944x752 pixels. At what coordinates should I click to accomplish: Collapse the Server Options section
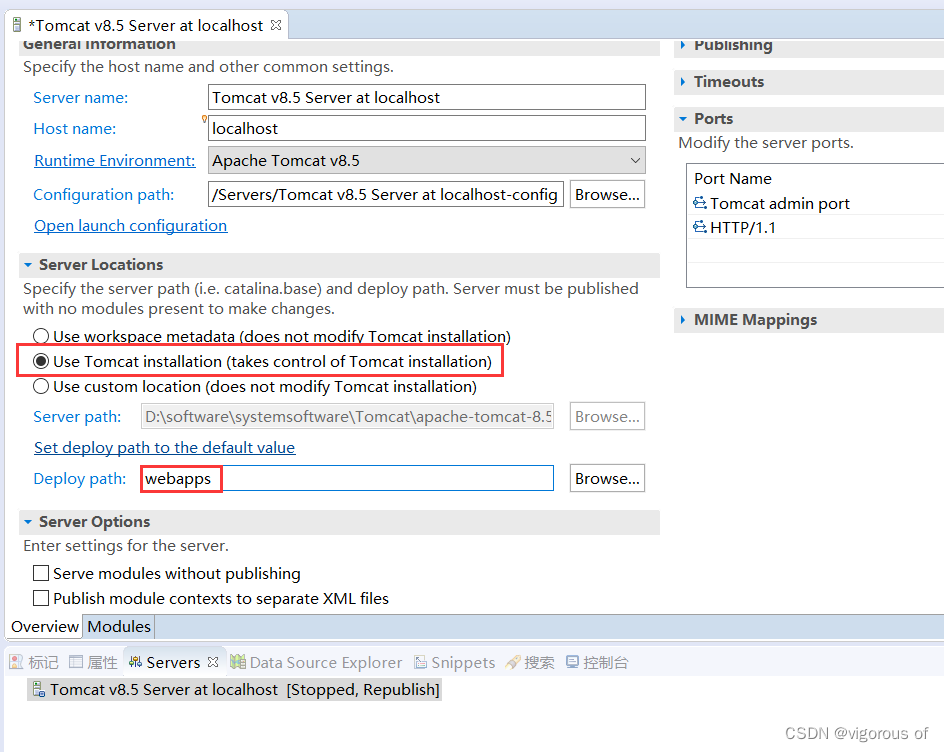[28, 522]
